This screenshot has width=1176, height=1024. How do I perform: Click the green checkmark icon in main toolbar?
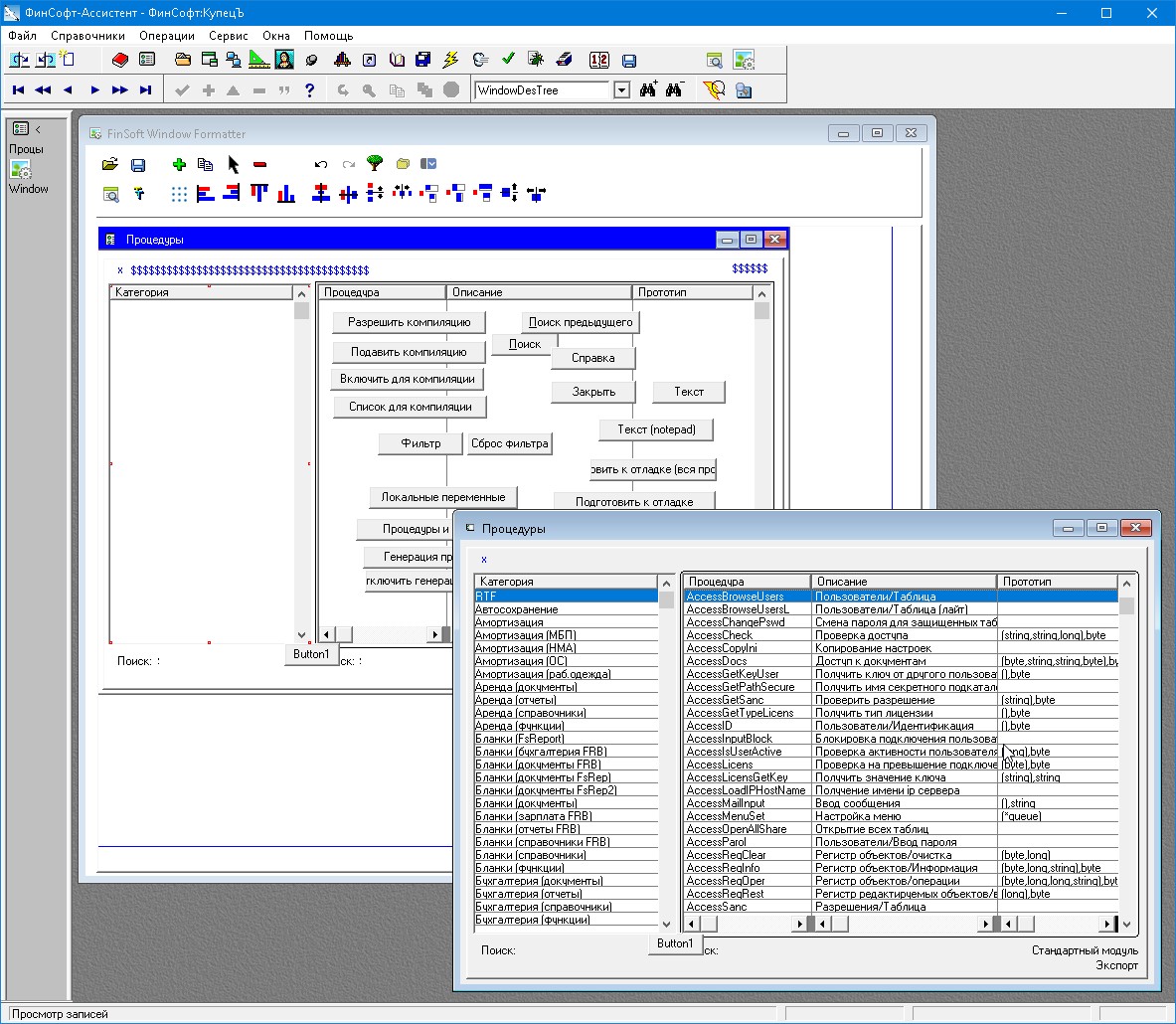coord(508,60)
